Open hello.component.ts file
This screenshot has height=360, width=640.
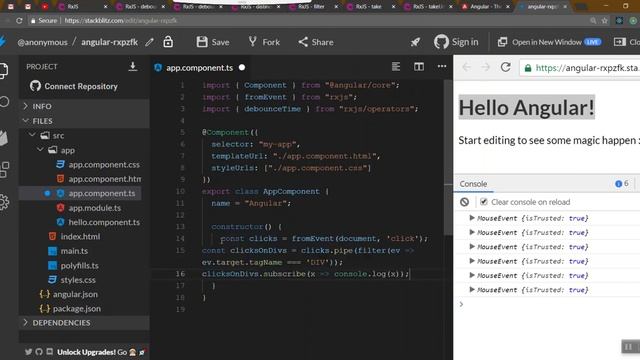[x=98, y=222]
